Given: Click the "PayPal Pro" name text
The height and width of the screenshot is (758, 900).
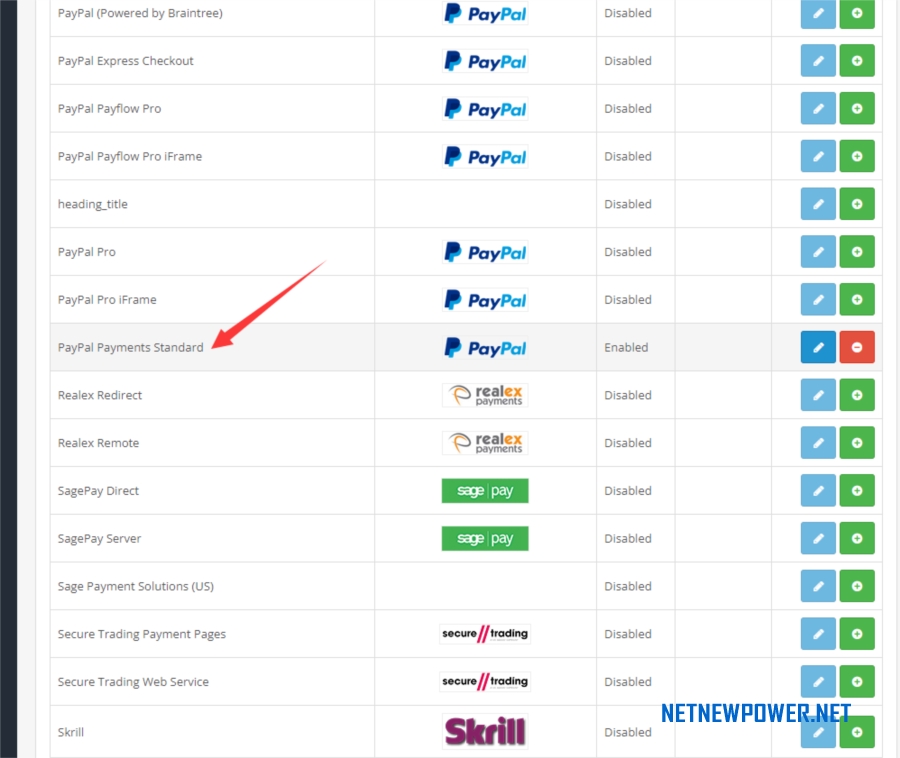Looking at the screenshot, I should (87, 252).
